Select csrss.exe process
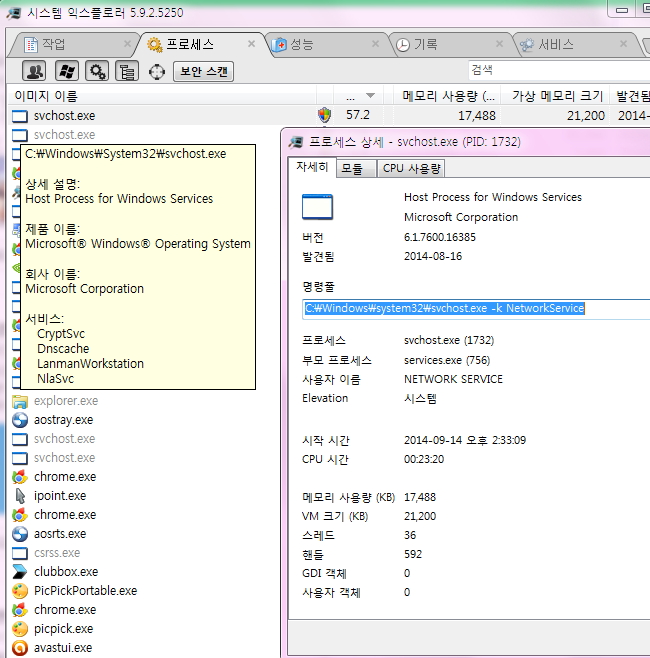The height and width of the screenshot is (658, 650). pos(57,553)
